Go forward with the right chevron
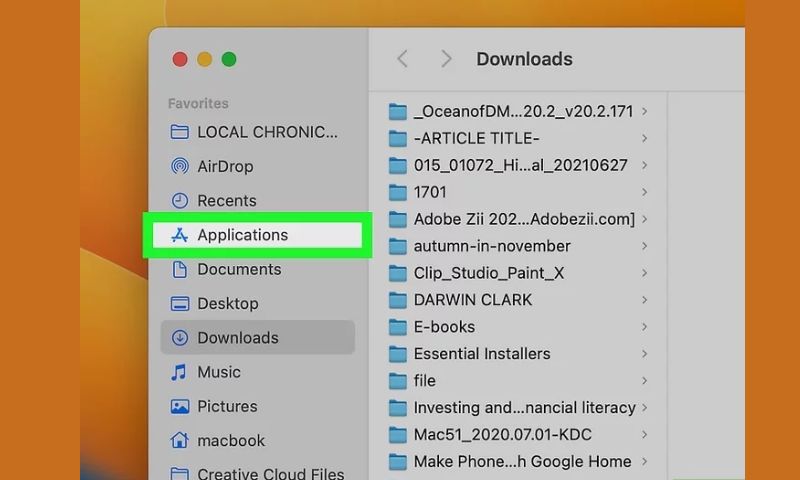Viewport: 800px width, 480px height. point(446,59)
